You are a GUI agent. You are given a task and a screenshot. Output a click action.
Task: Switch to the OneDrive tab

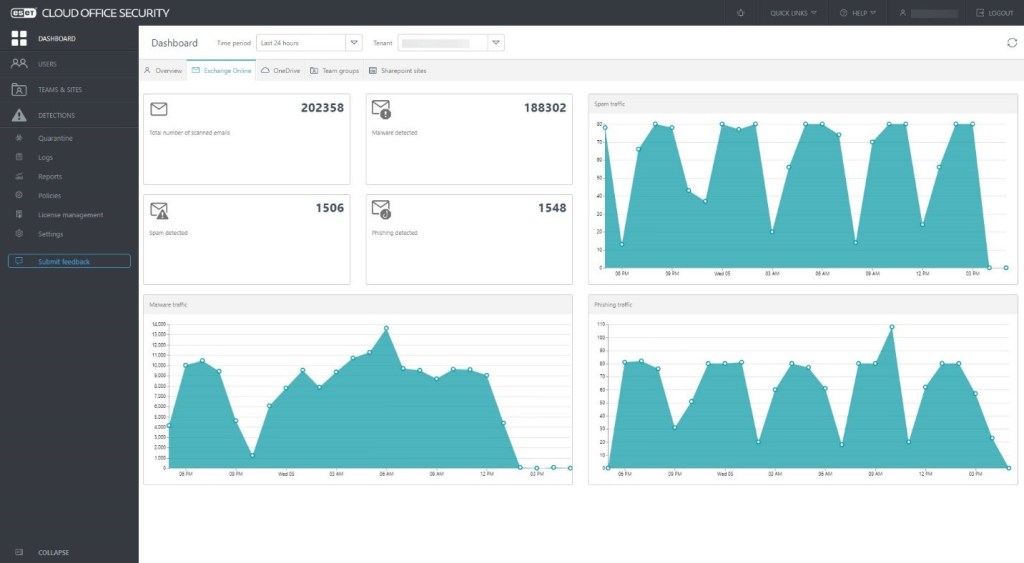point(280,71)
